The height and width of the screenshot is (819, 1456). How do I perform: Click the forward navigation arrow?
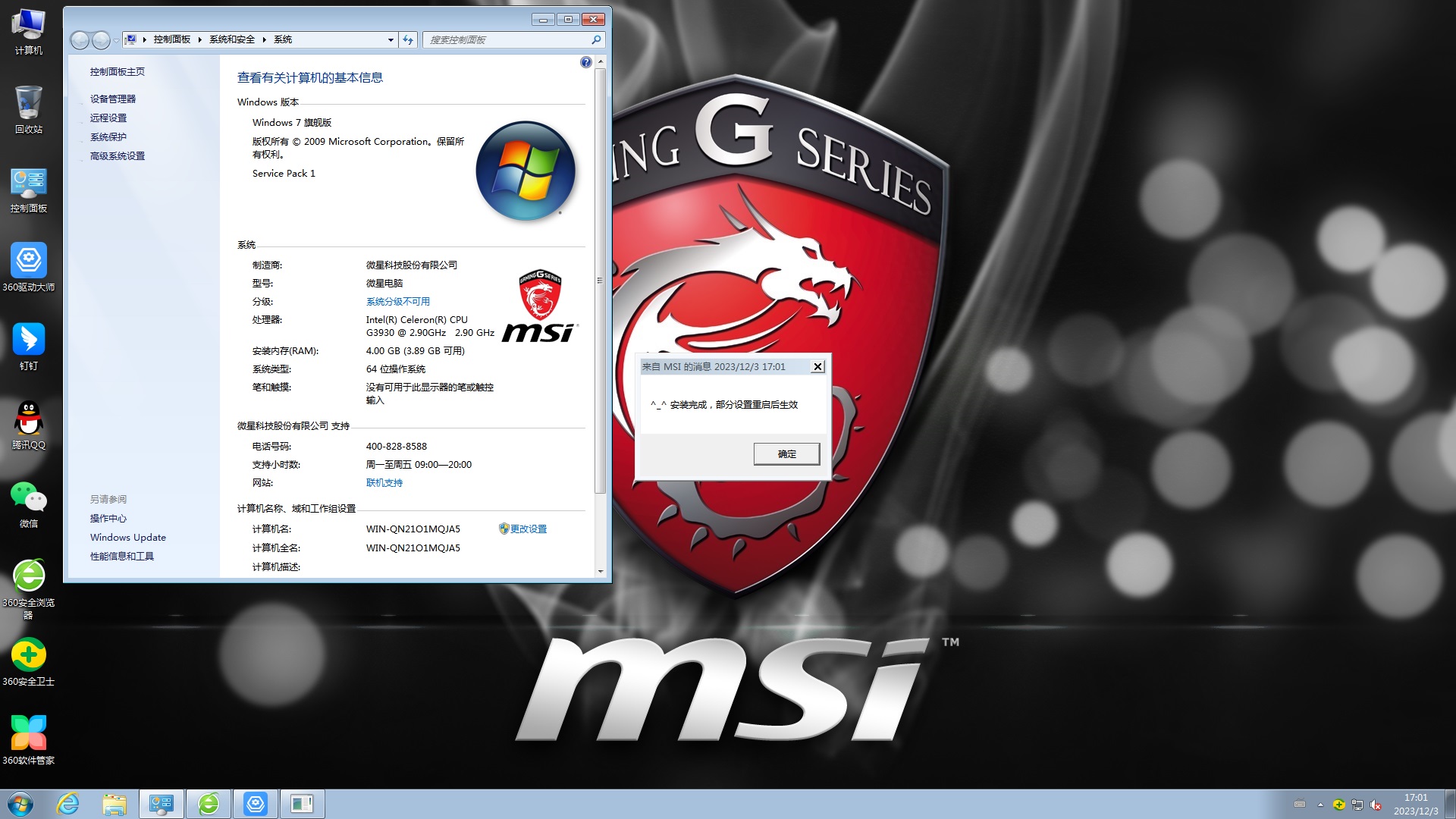(x=101, y=39)
